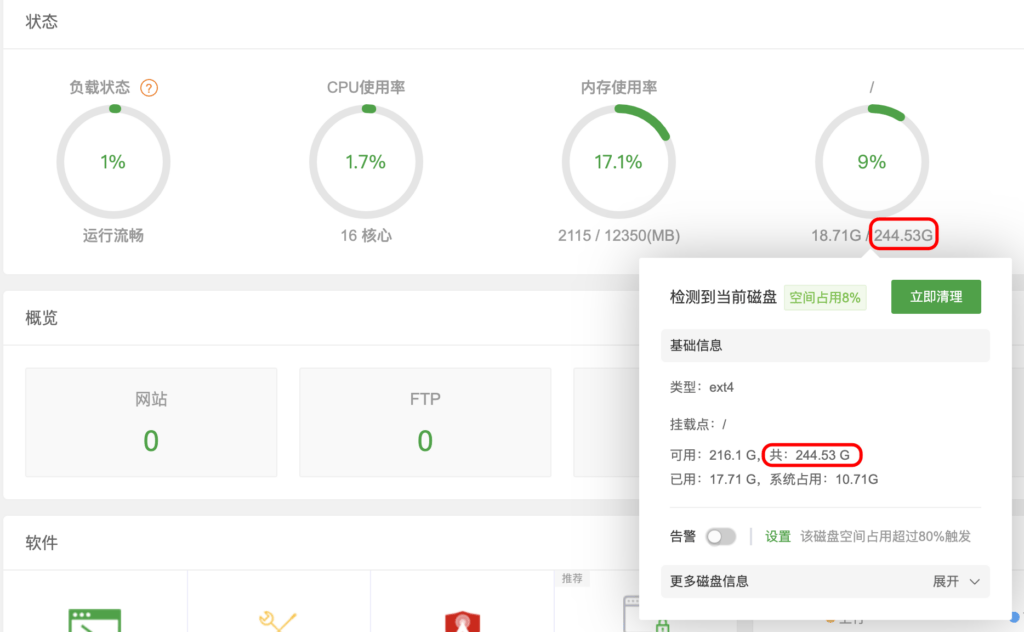The image size is (1024, 632).
Task: Click the 已用: 17.71 G value
Action: coord(715,479)
